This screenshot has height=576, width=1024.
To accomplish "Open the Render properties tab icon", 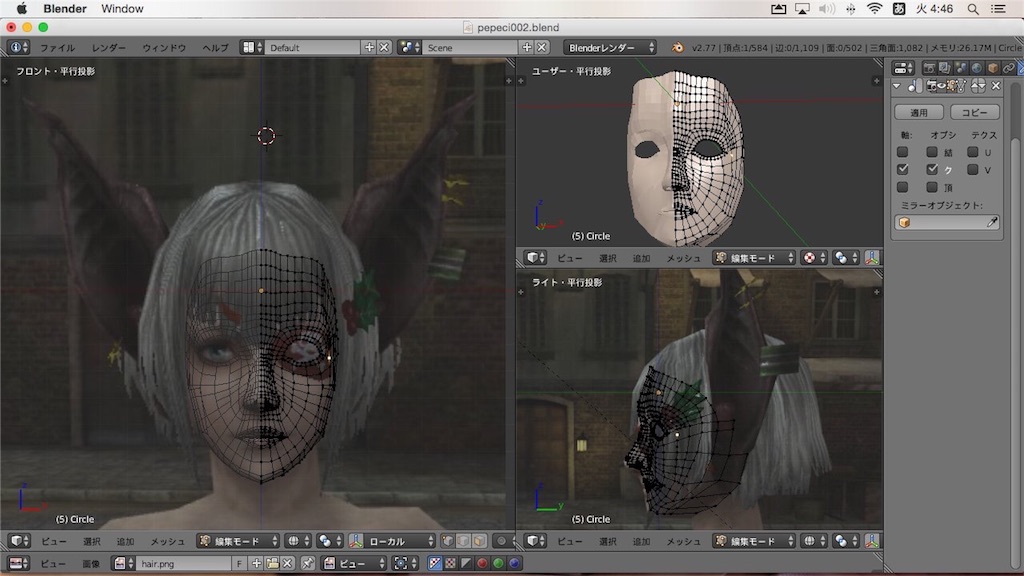I will pos(929,67).
